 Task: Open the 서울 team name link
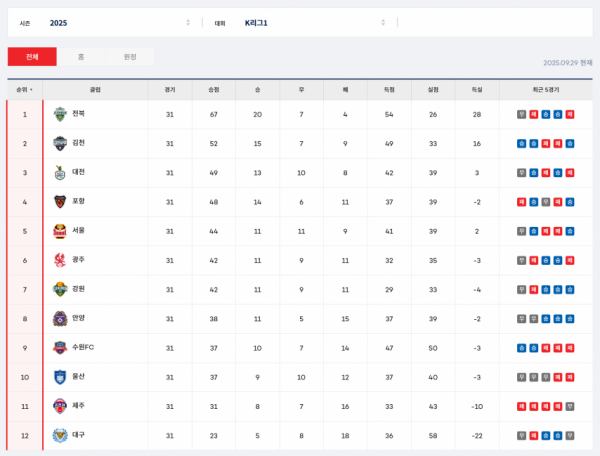tap(78, 230)
